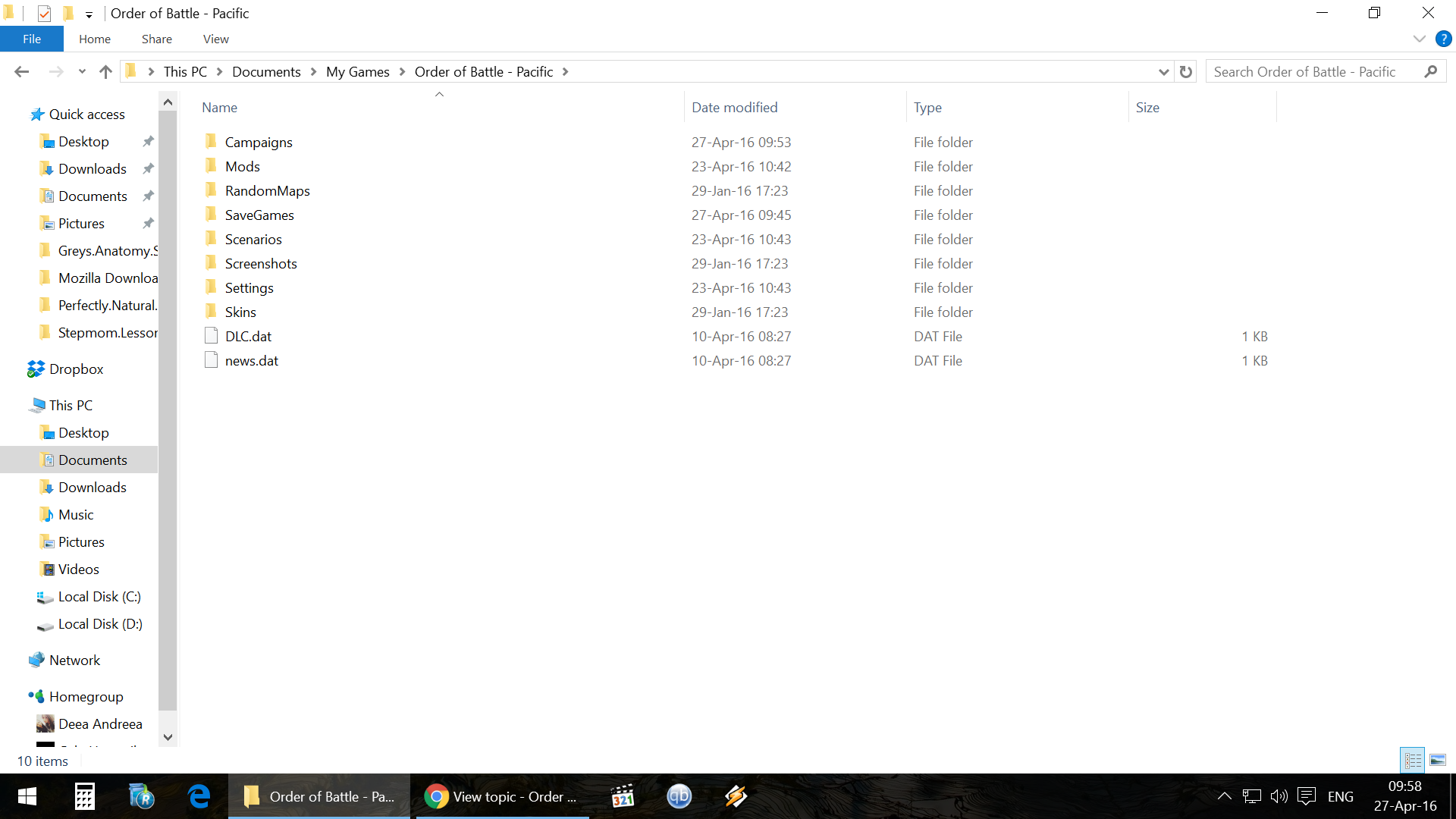Image resolution: width=1456 pixels, height=819 pixels.
Task: Select the Settings folder
Action: [x=249, y=287]
